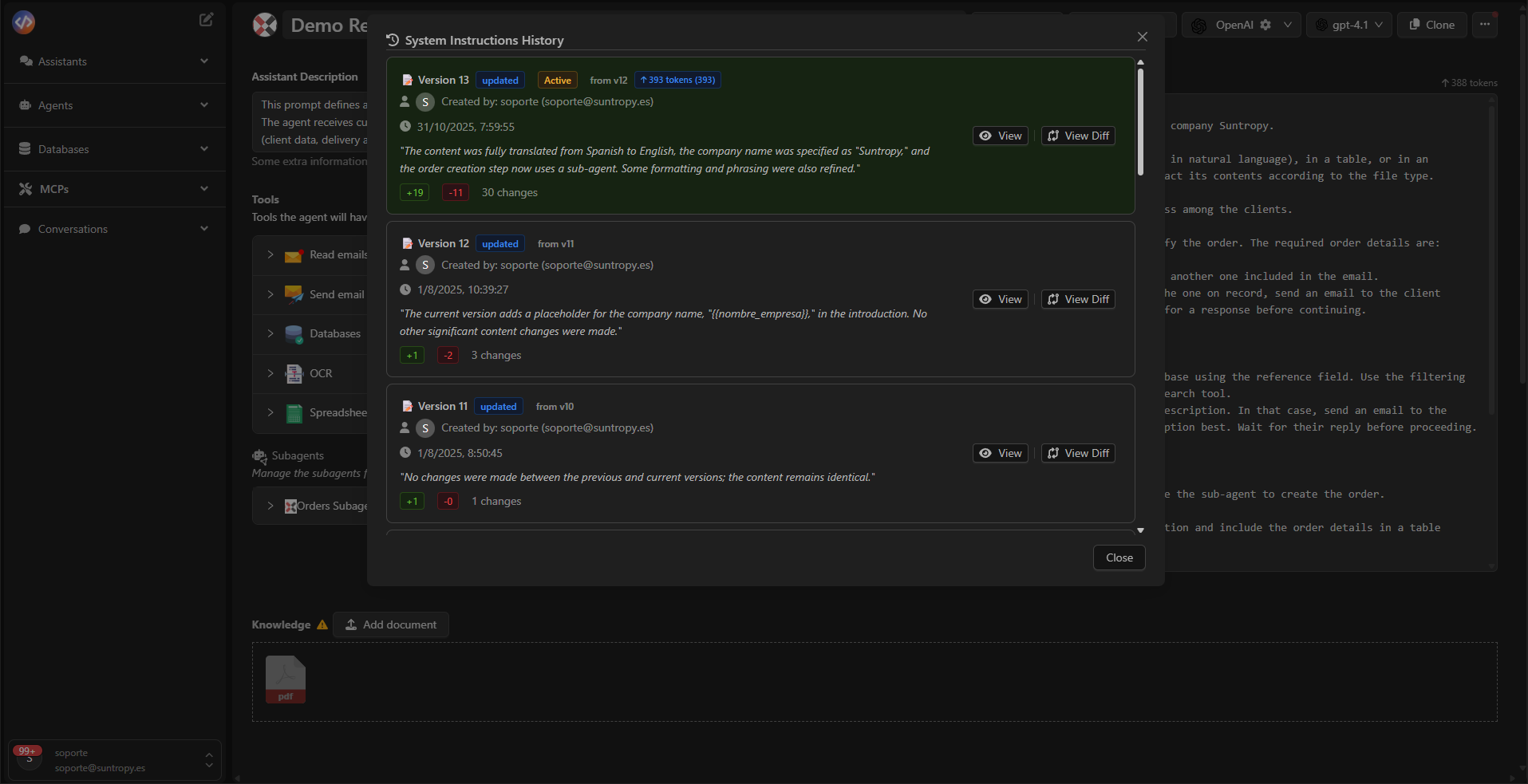Click the Version 13 document icon
Screen dimensions: 1528x784
407,80
